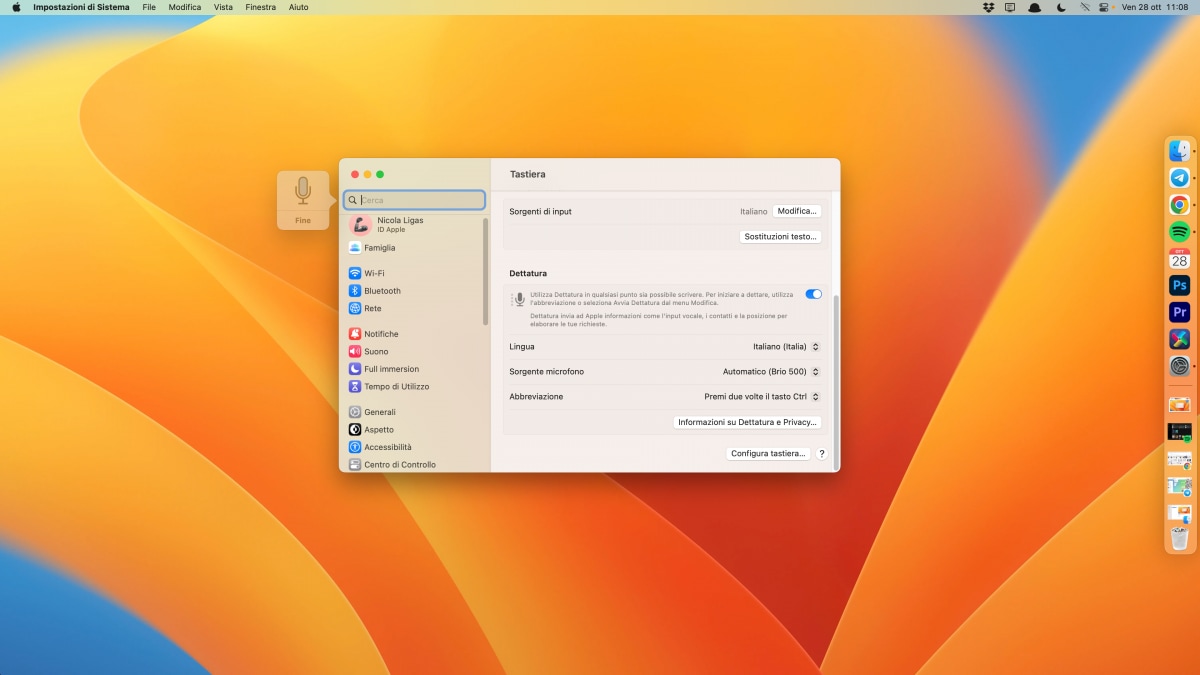Select Tempo di Utilizzo hourglass icon
The image size is (1200, 675).
[x=355, y=387]
